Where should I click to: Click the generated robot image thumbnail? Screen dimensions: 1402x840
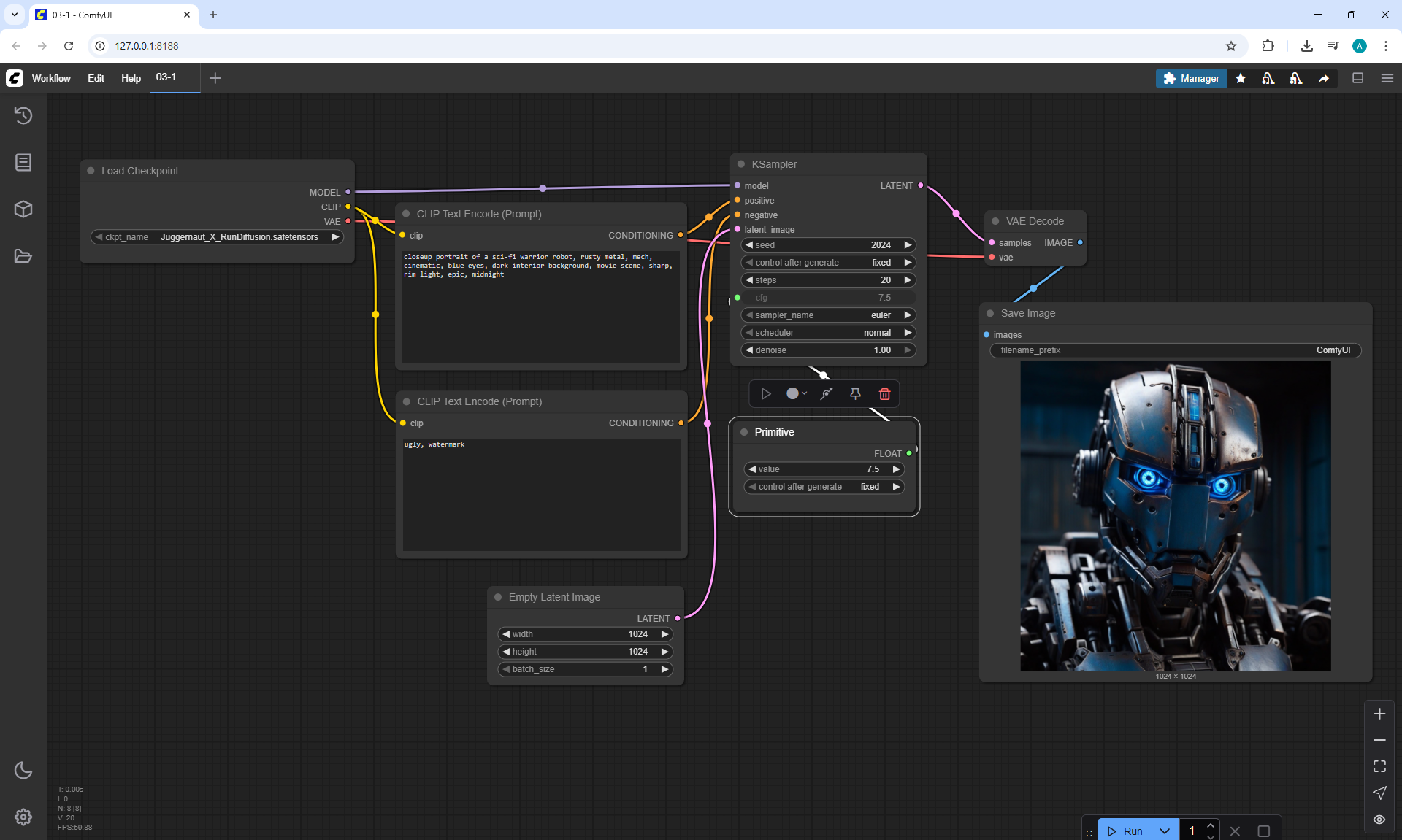click(1175, 516)
